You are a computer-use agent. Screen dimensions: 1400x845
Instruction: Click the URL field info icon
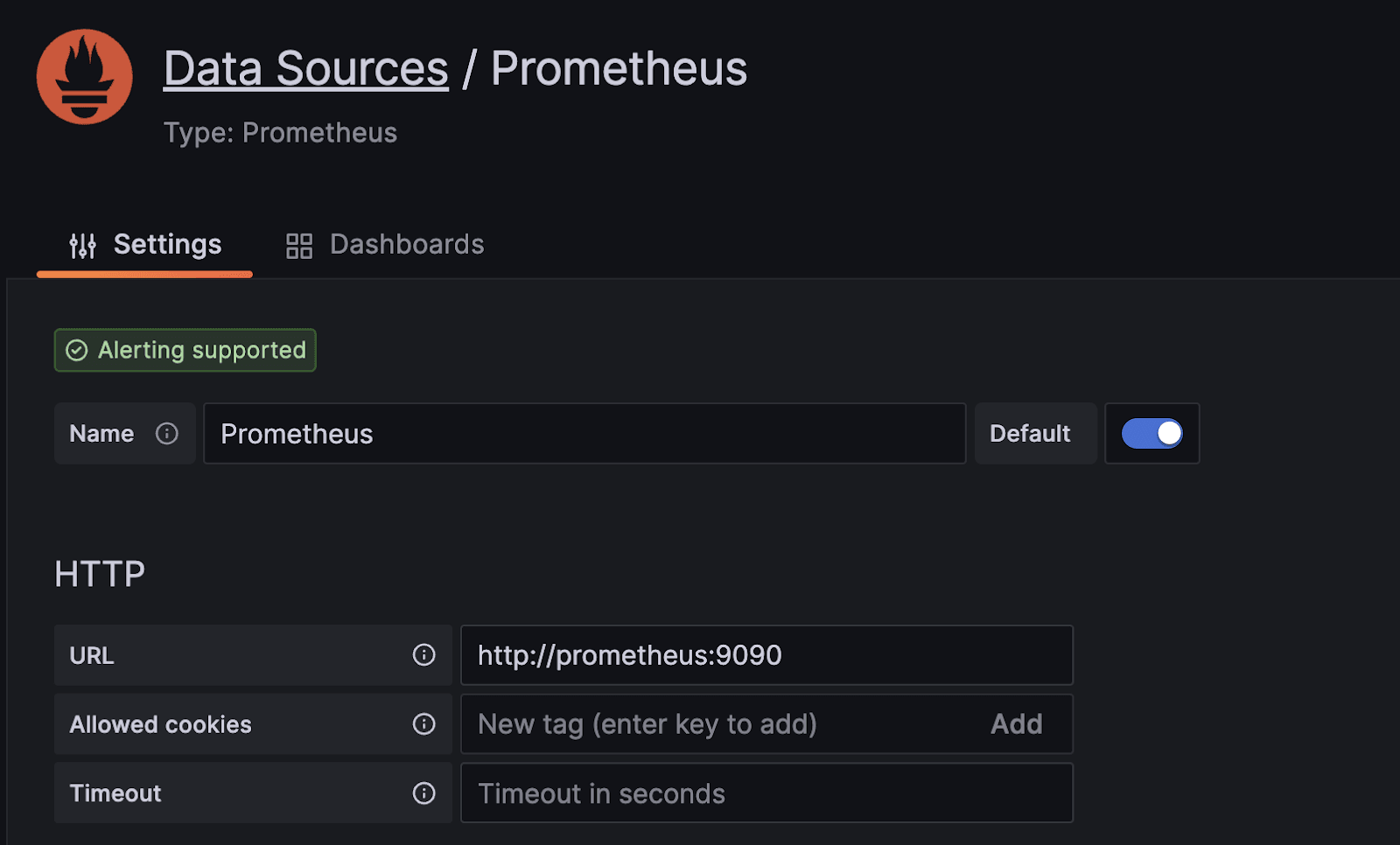(x=424, y=655)
